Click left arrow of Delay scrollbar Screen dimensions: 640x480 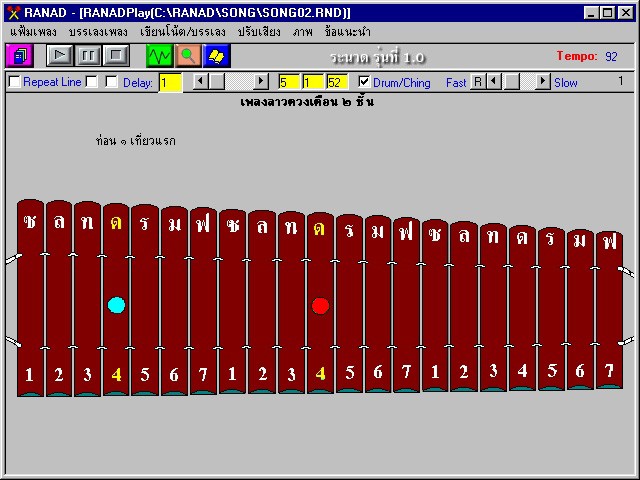point(200,82)
